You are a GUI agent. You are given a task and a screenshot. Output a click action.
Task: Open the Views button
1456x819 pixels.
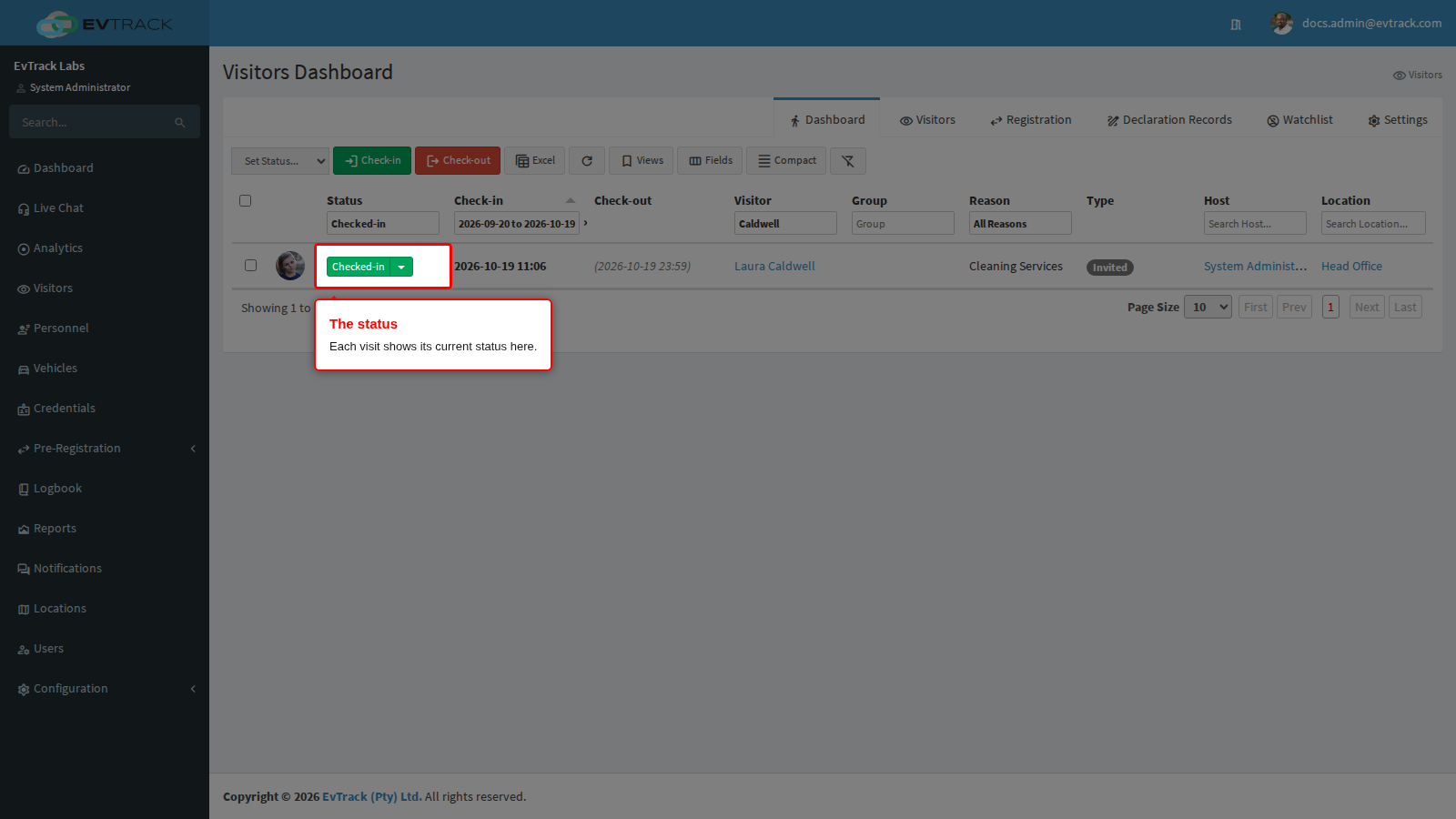tap(642, 160)
